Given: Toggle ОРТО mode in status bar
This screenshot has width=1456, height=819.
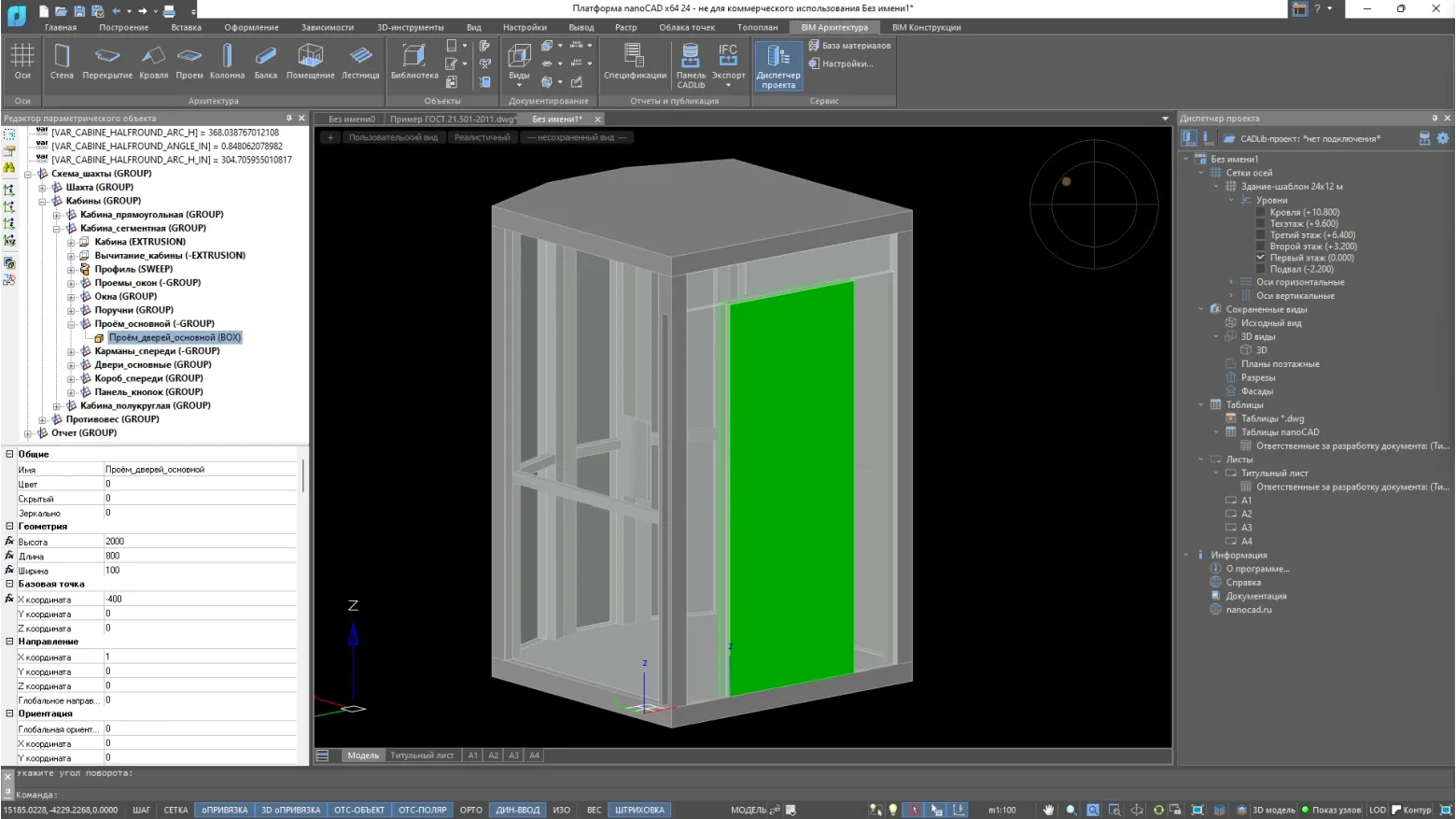Looking at the screenshot, I should (470, 810).
